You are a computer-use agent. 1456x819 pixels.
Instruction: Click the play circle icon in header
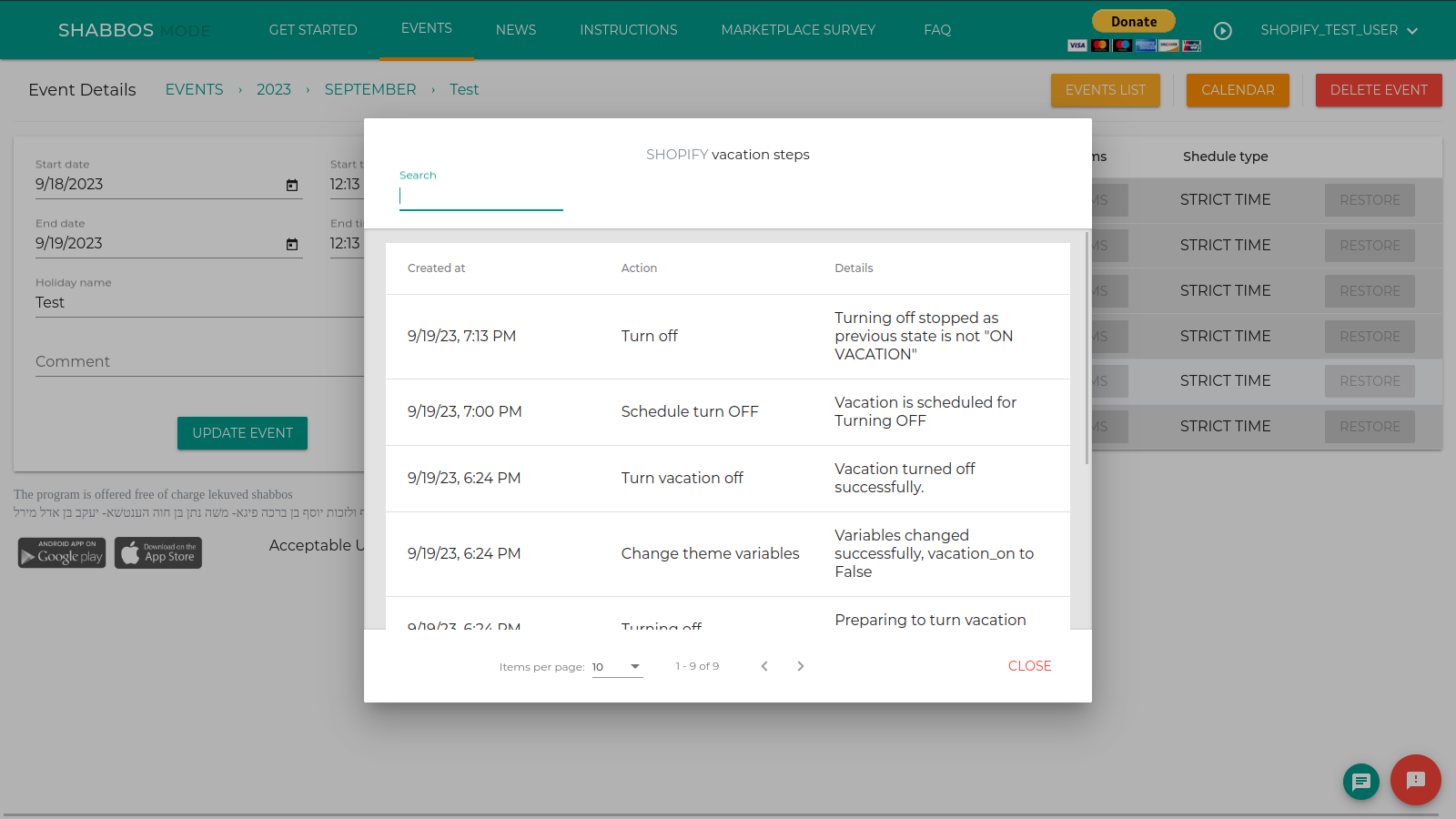(1223, 31)
